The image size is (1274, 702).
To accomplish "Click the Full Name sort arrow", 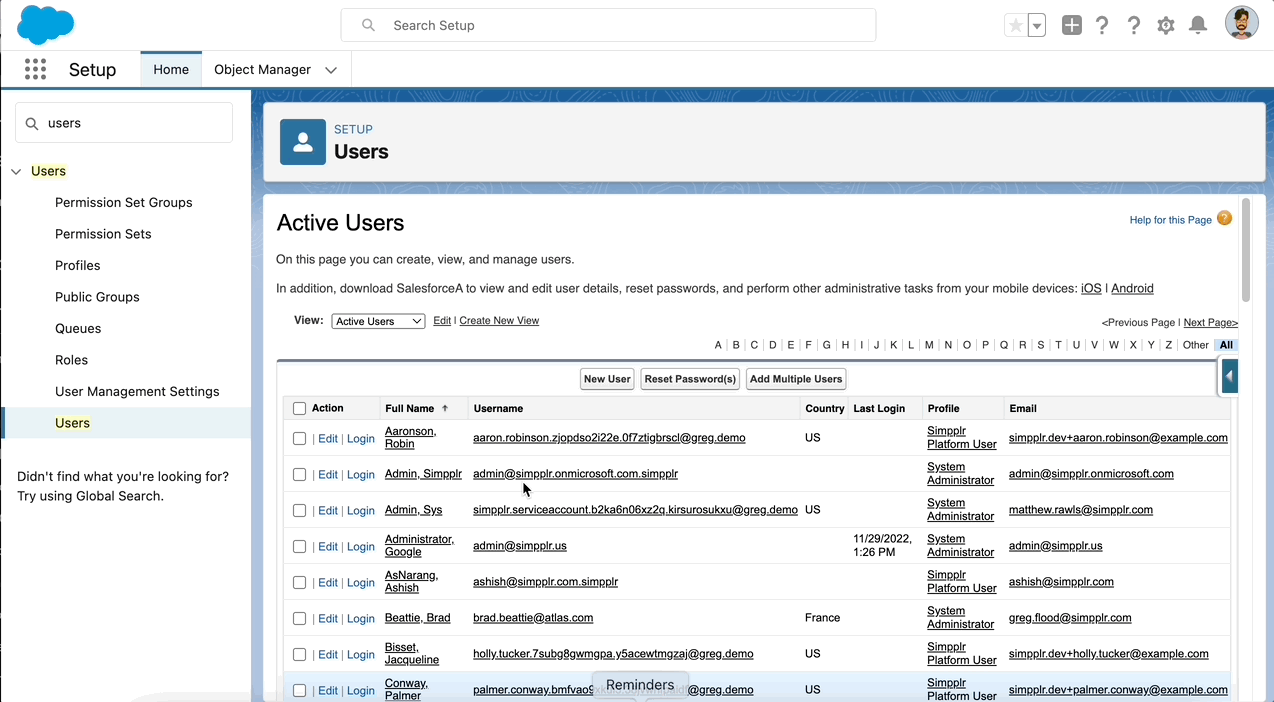I will click(445, 408).
